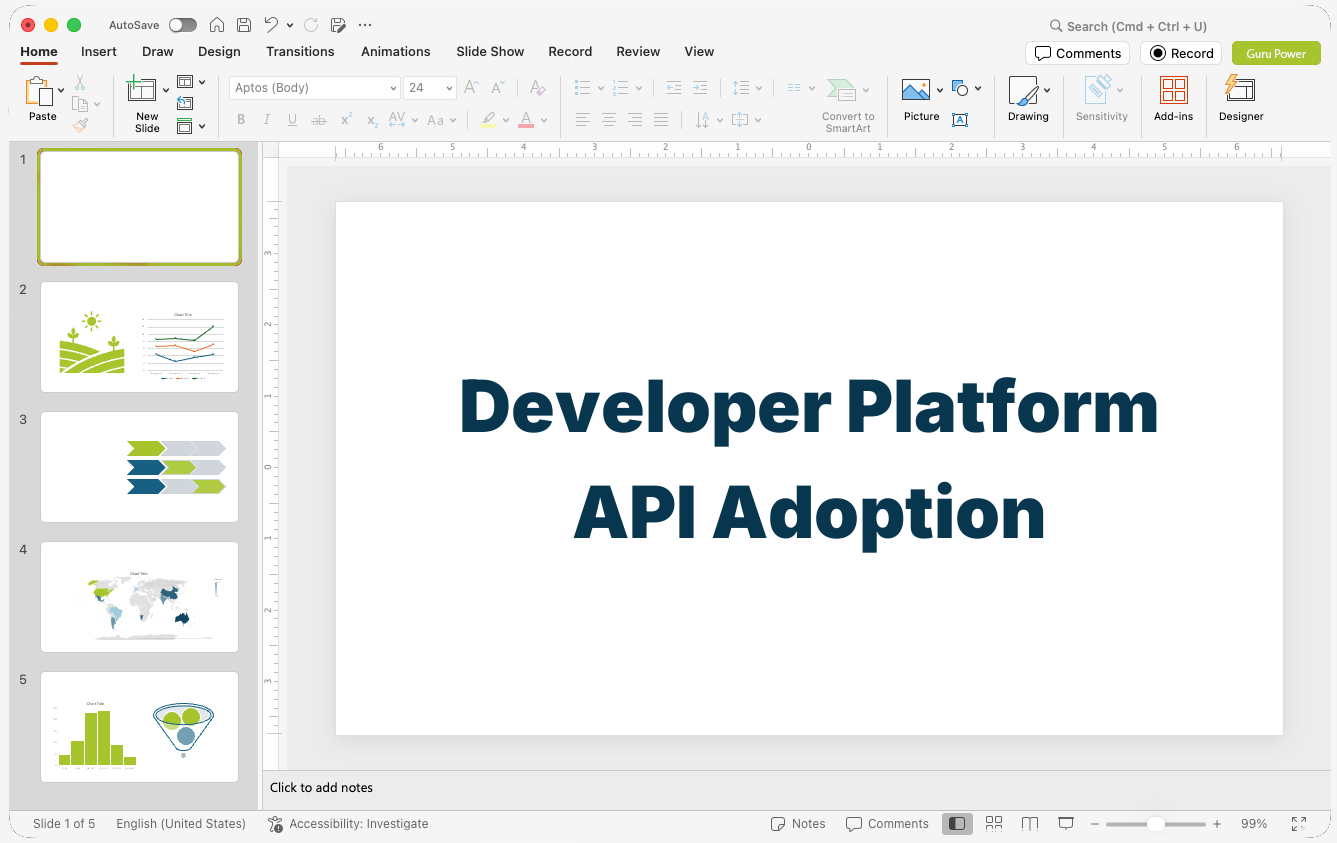
Task: Open the slide Layout dropdown
Action: click(191, 82)
